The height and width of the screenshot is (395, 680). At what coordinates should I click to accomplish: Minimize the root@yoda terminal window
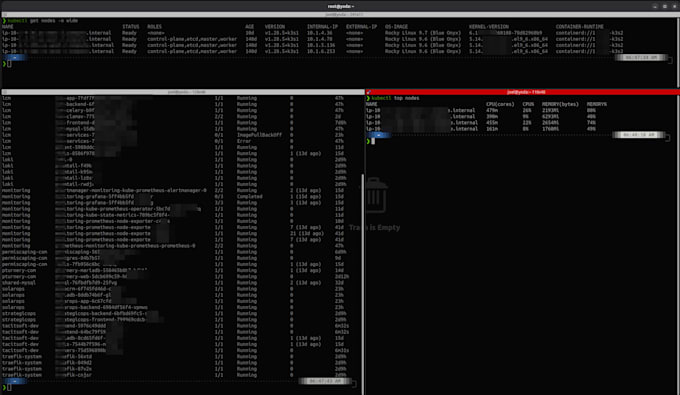(655, 6)
